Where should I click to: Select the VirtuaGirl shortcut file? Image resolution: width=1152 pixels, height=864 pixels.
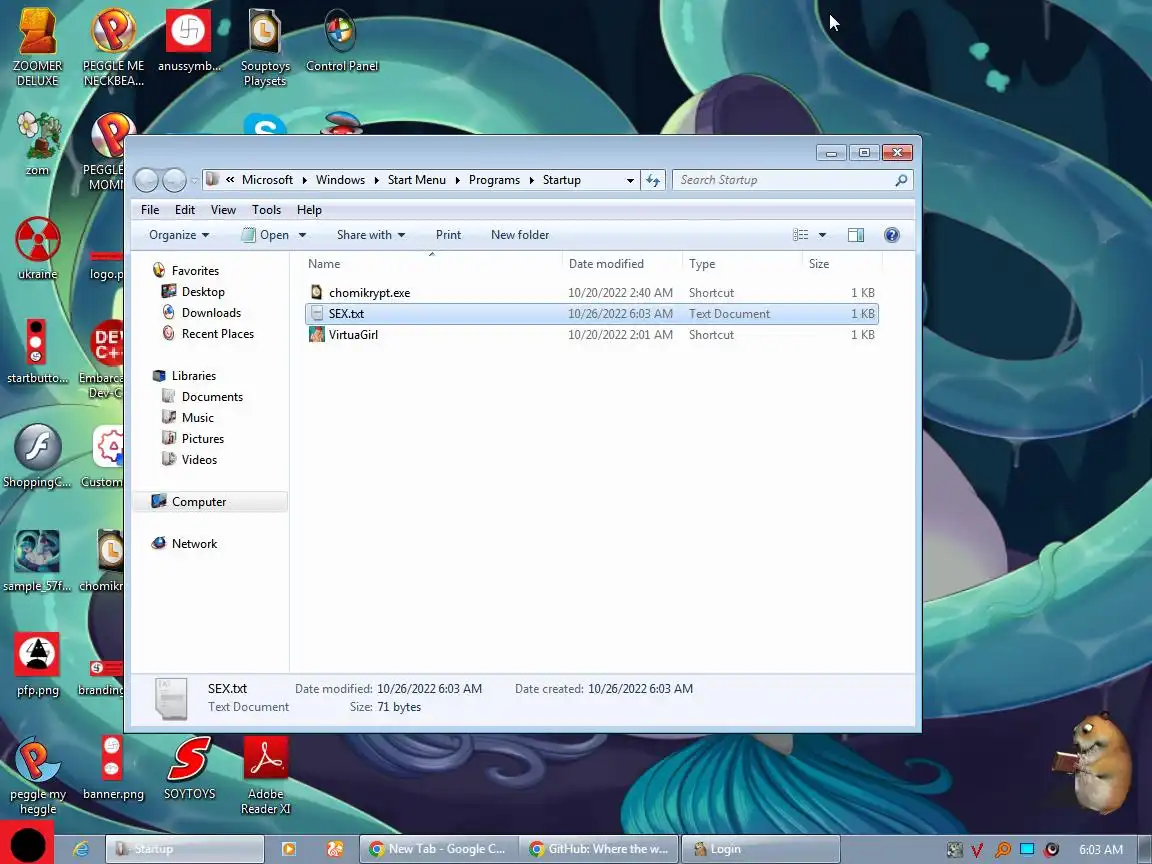(591, 334)
